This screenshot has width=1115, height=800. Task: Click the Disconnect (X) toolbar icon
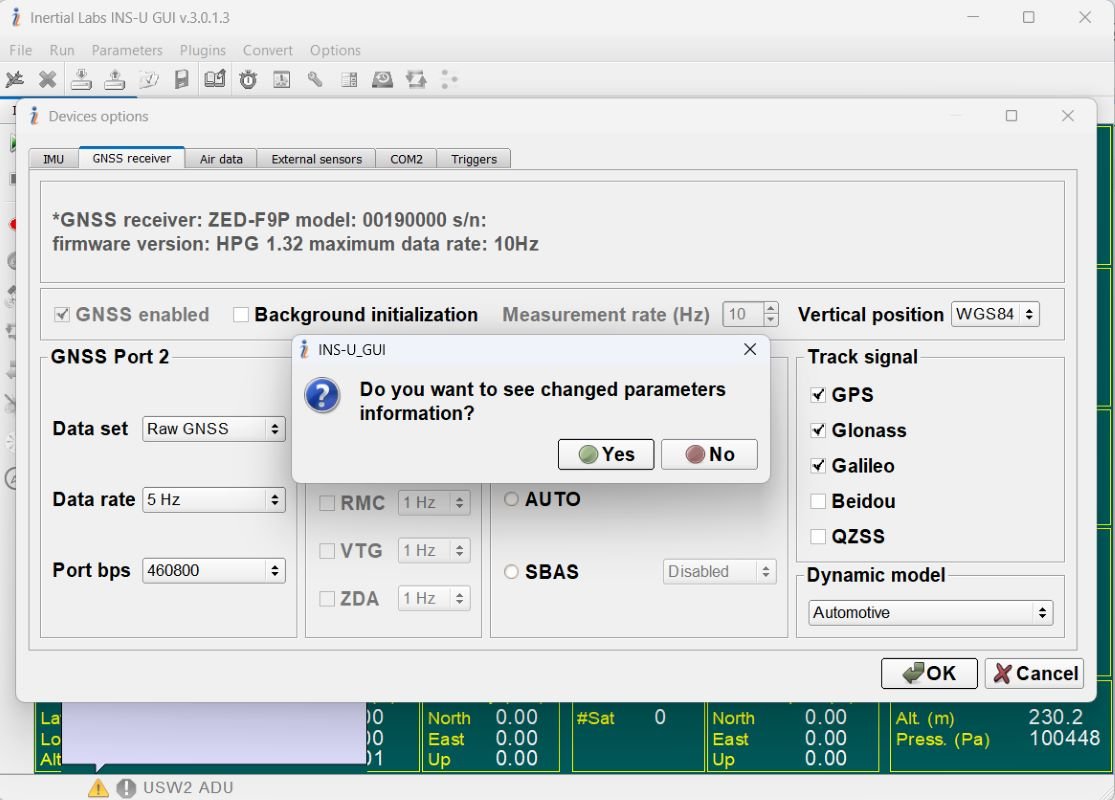click(x=47, y=79)
